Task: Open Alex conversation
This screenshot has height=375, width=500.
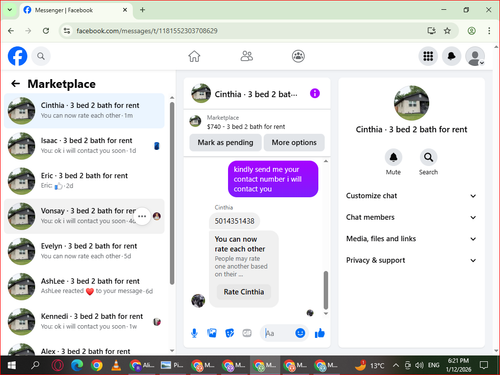Action: (x=84, y=349)
